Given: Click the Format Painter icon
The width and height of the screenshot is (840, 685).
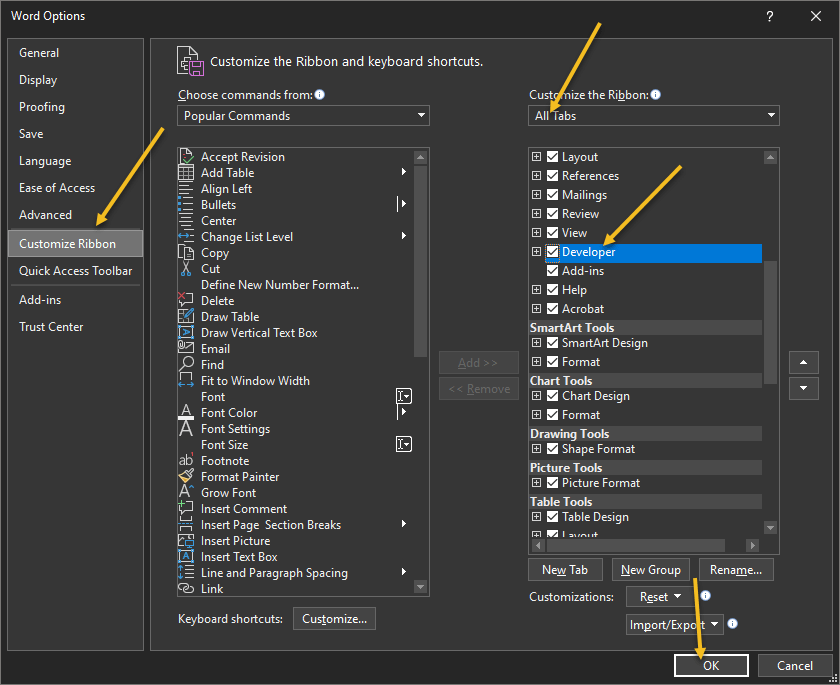Looking at the screenshot, I should (185, 477).
